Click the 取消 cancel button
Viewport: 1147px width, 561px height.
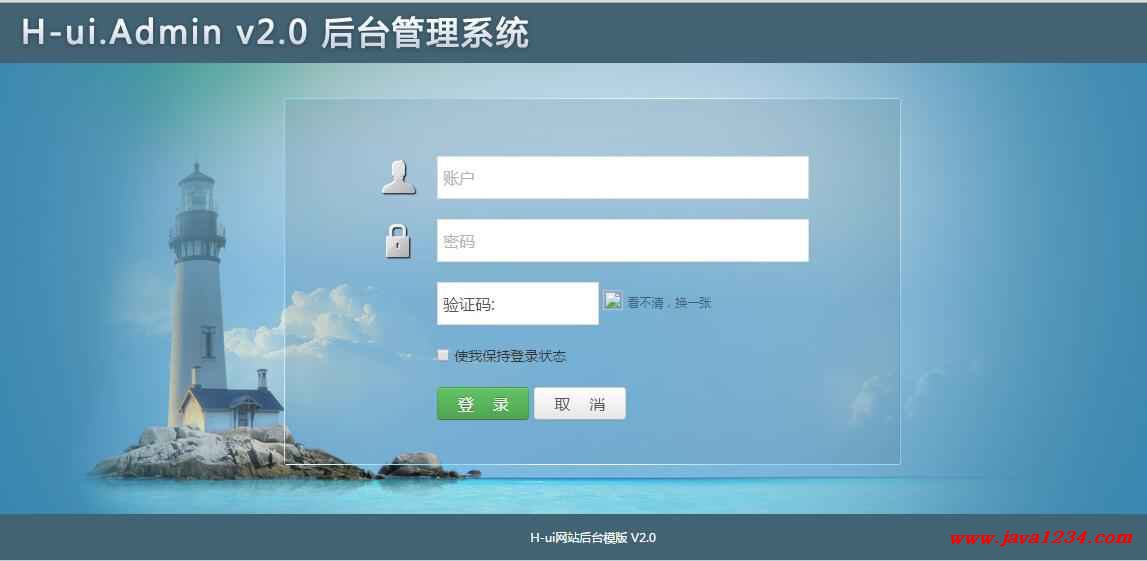580,404
